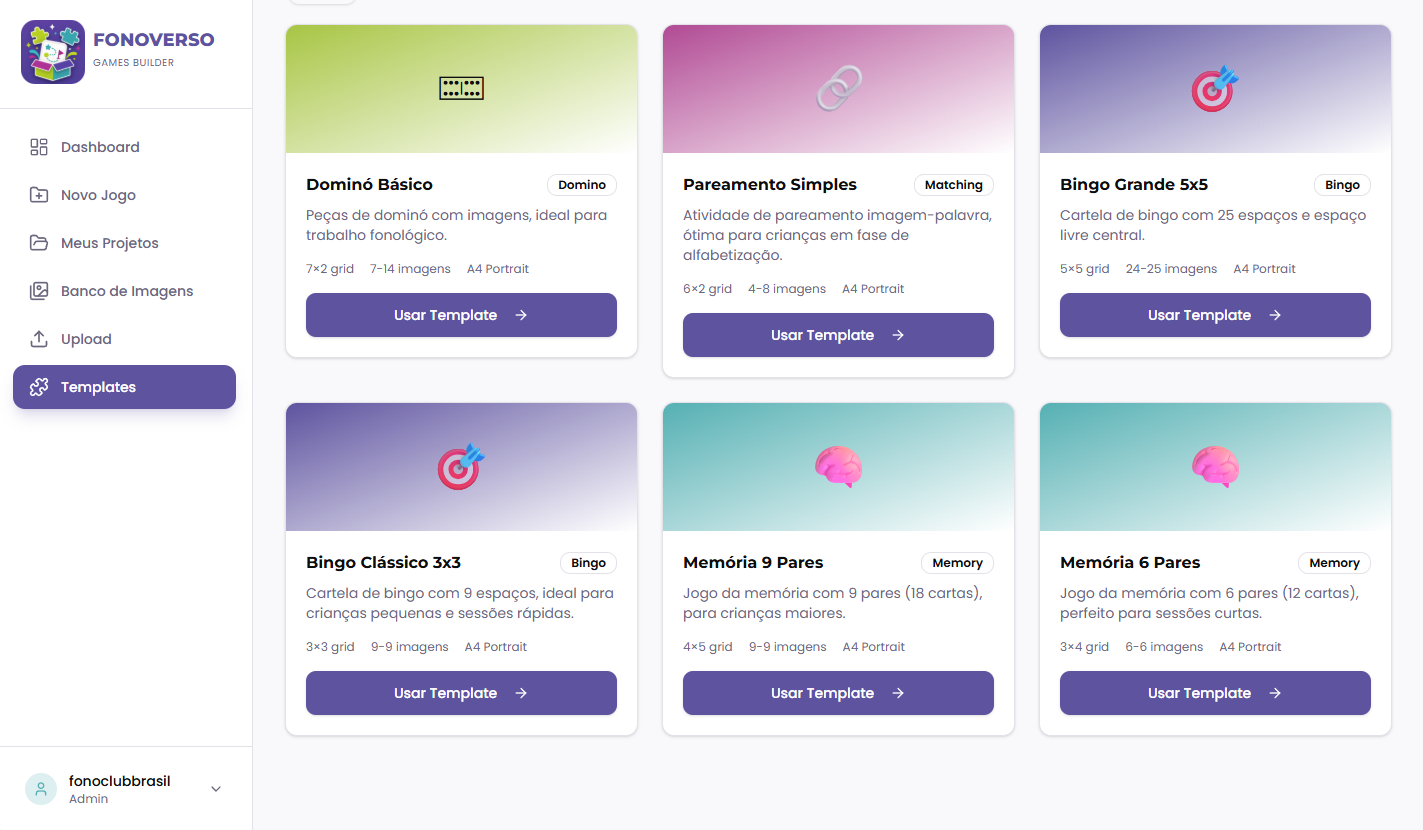Click the Upload arrow icon
The image size is (1423, 830).
tap(39, 339)
